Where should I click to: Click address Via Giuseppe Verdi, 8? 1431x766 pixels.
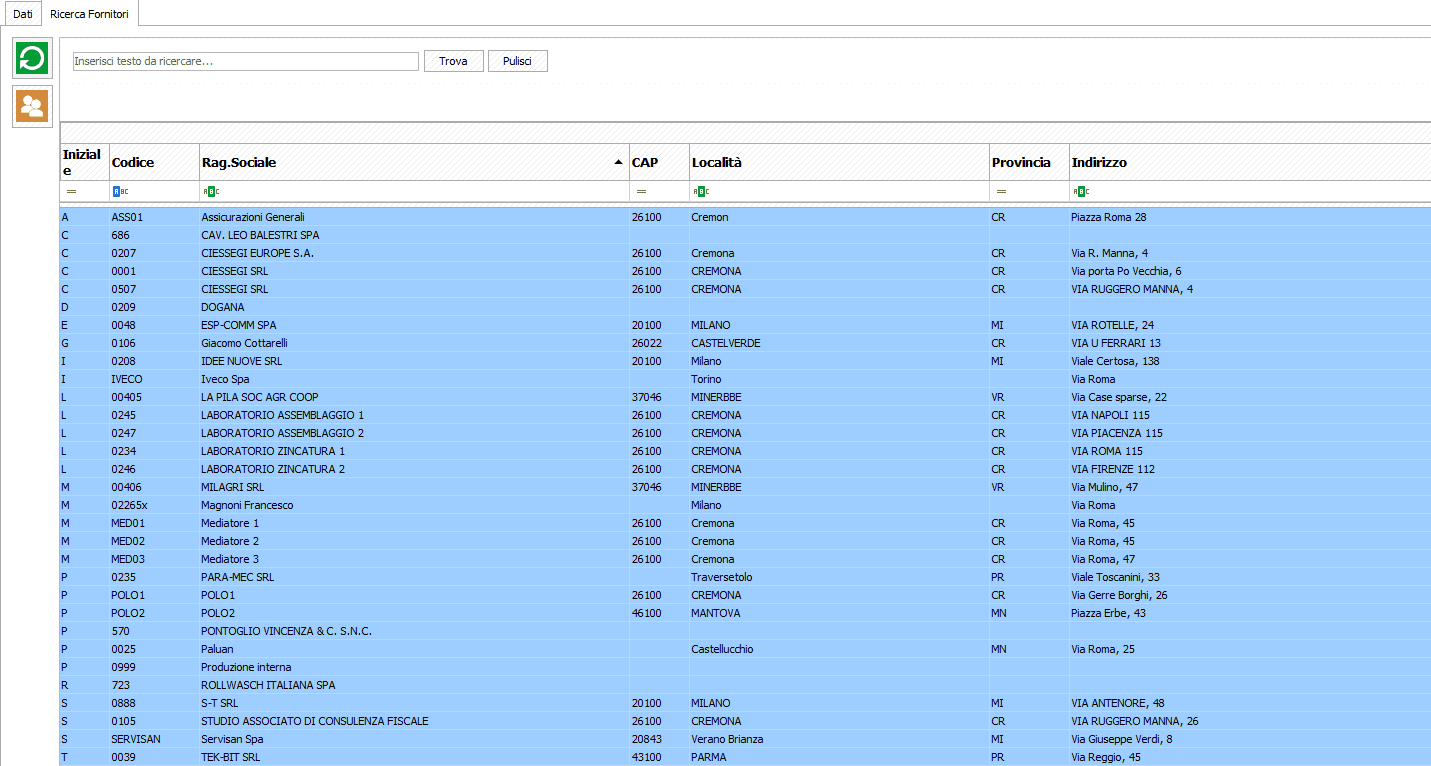[1250, 739]
